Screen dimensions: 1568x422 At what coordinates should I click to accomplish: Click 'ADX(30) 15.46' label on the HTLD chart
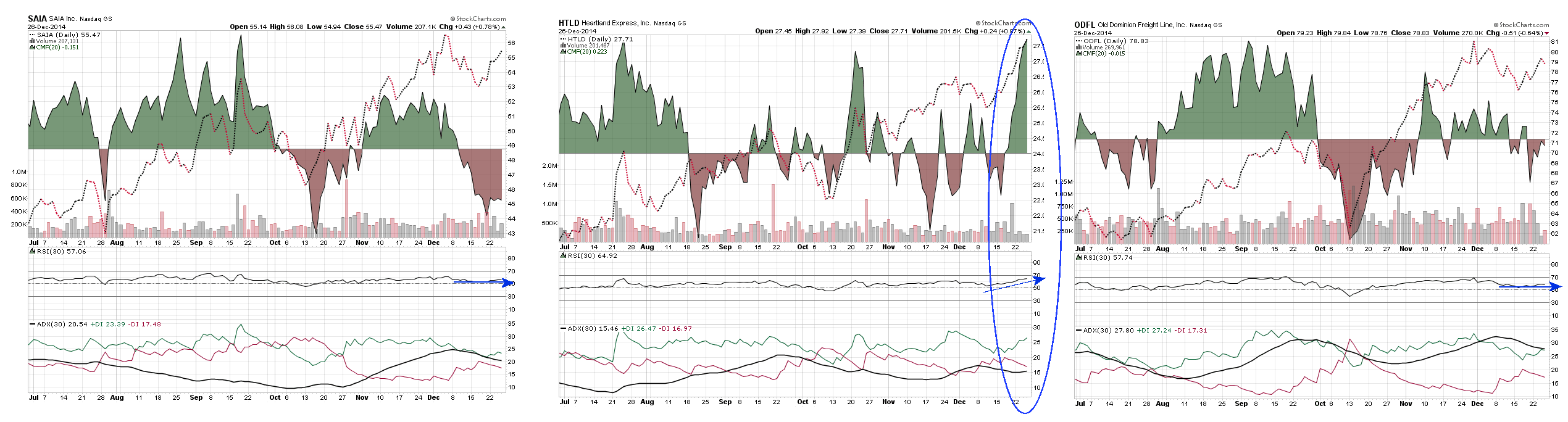pyautogui.click(x=593, y=329)
